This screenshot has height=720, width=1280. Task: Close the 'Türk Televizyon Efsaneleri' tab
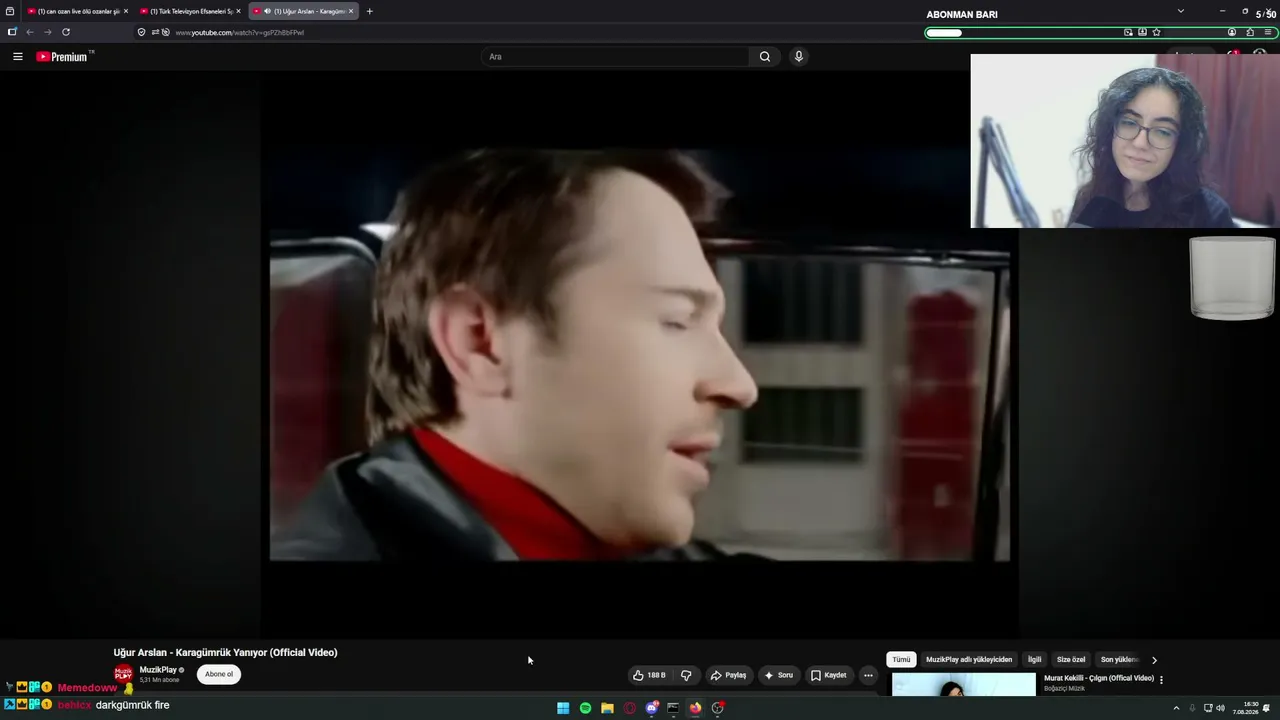pos(238,11)
